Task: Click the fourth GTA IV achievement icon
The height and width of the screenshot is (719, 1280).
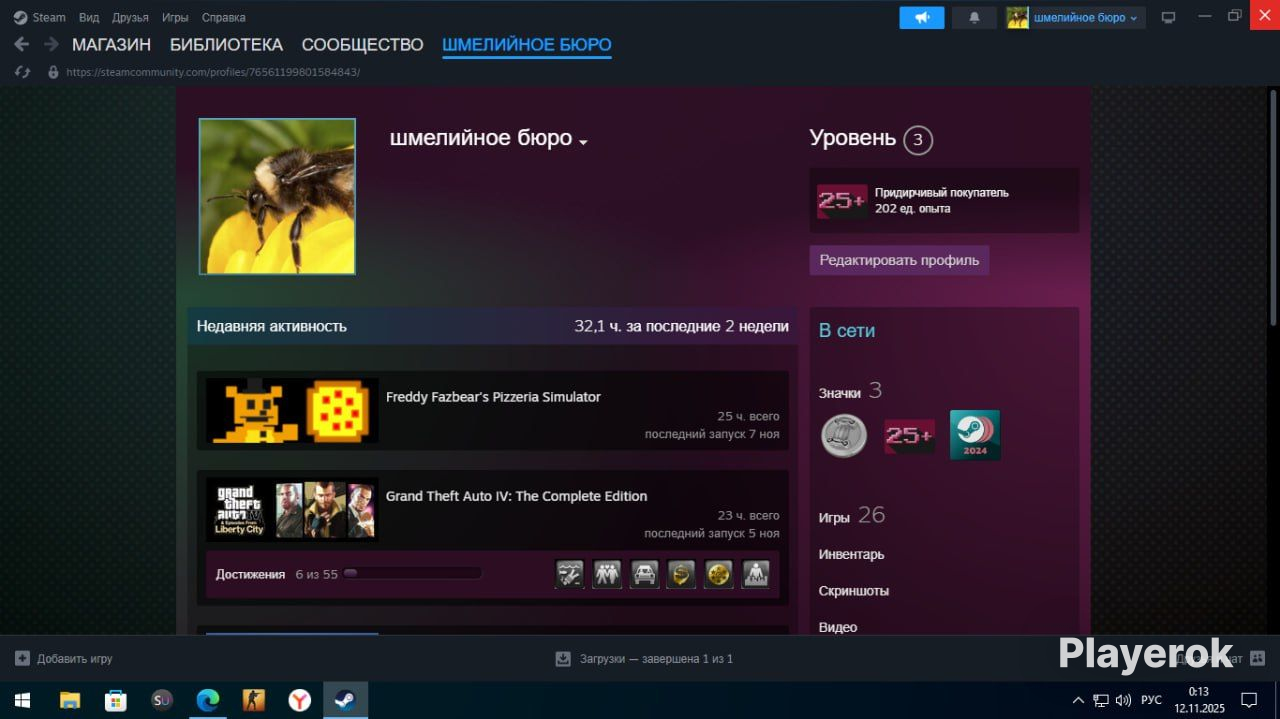Action: (x=681, y=574)
